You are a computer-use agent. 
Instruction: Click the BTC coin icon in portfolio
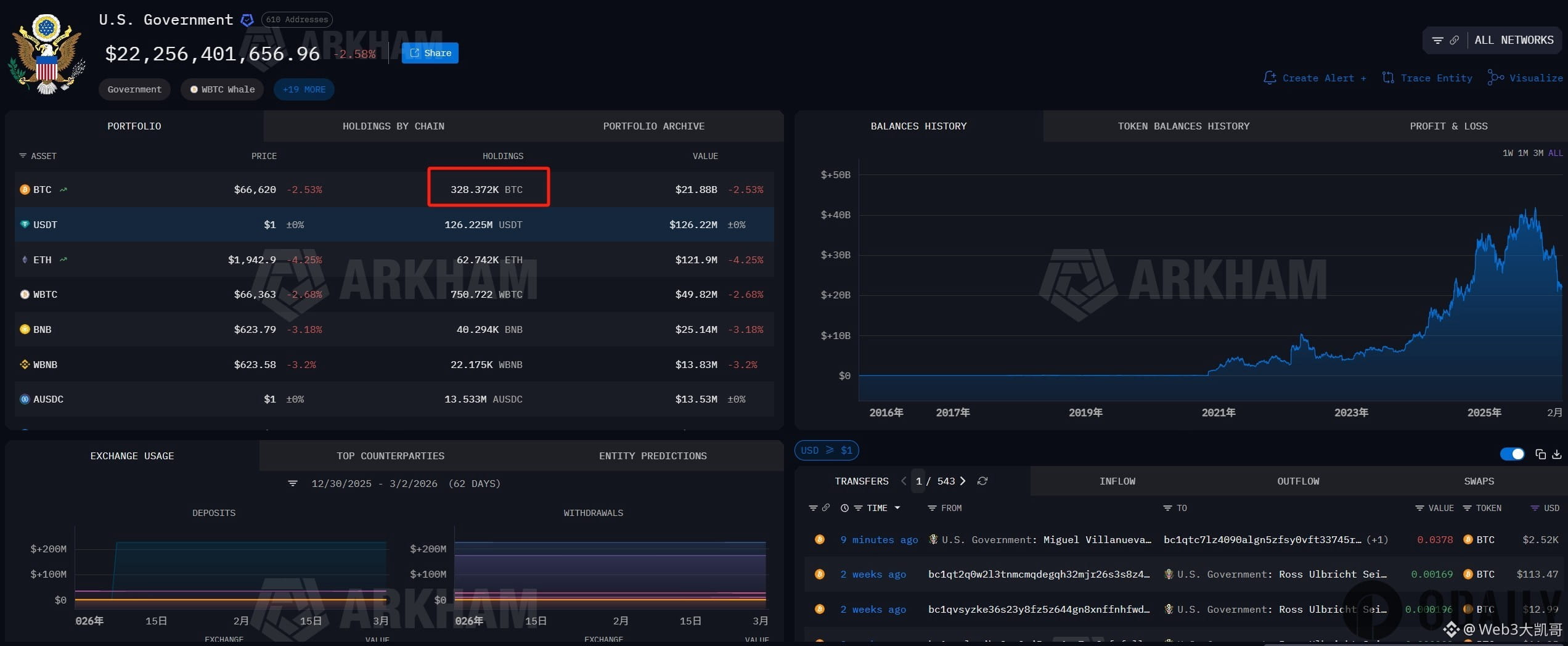coord(25,190)
